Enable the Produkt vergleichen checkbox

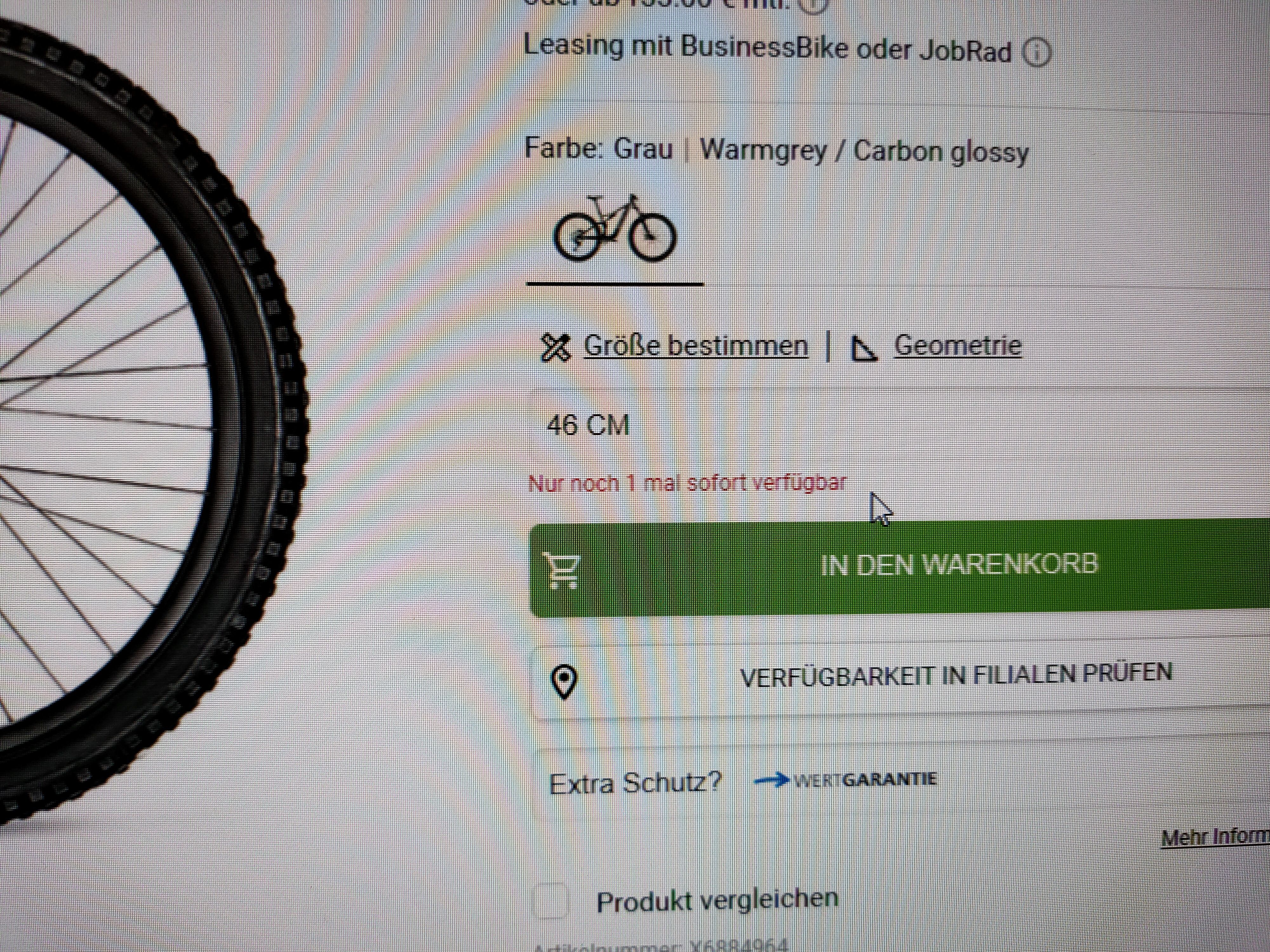(550, 901)
